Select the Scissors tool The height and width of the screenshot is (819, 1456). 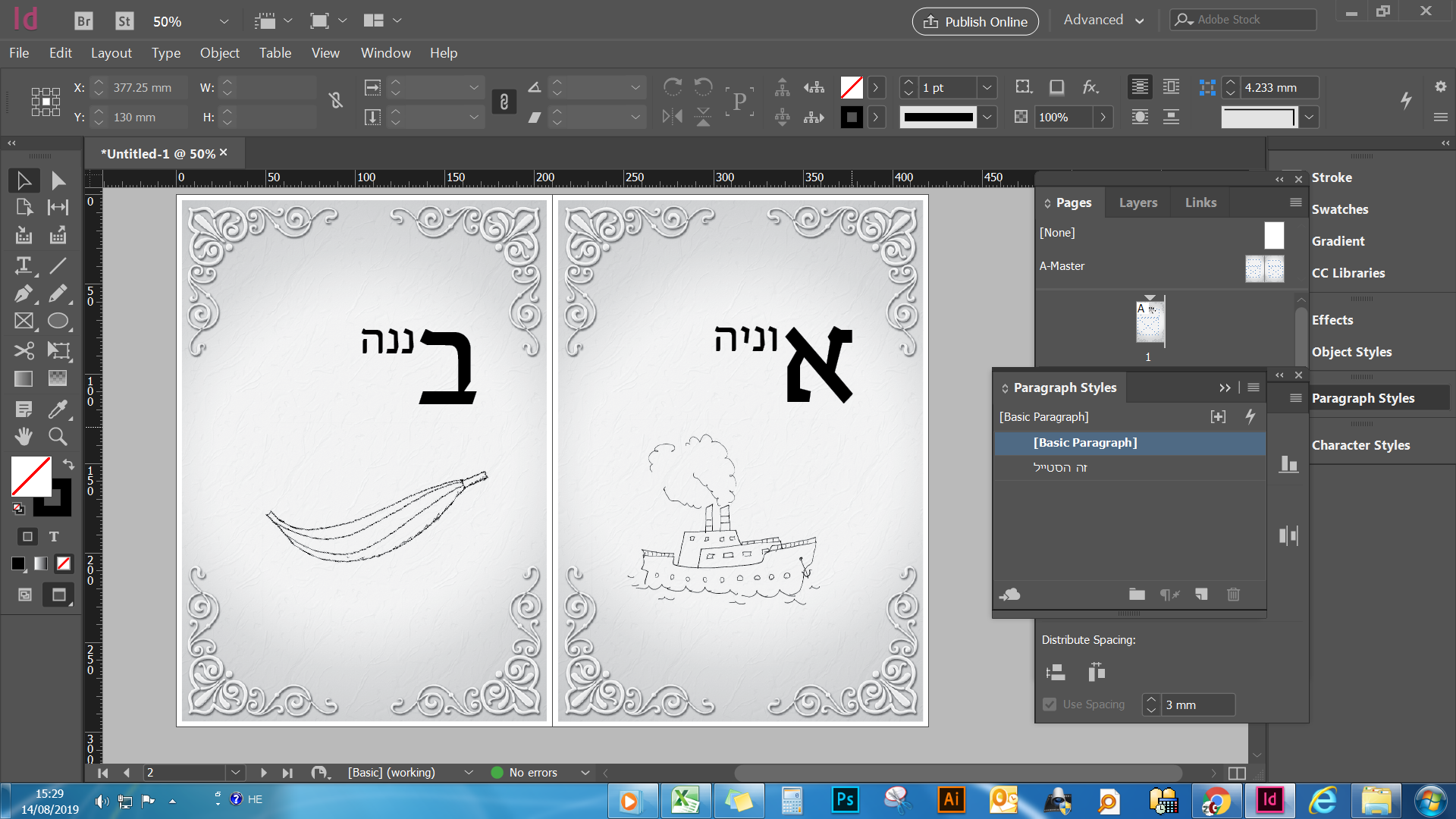tap(24, 350)
